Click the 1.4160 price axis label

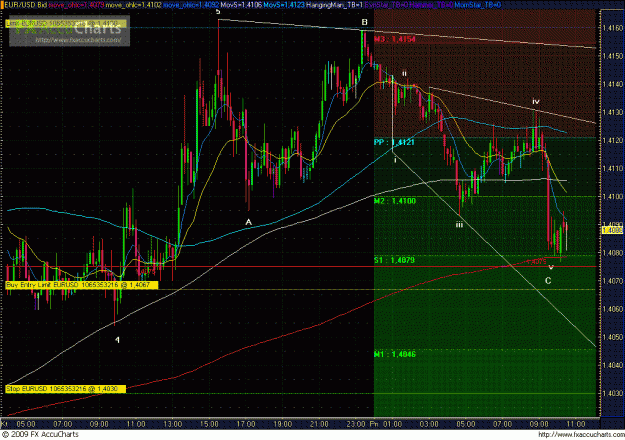pos(612,28)
